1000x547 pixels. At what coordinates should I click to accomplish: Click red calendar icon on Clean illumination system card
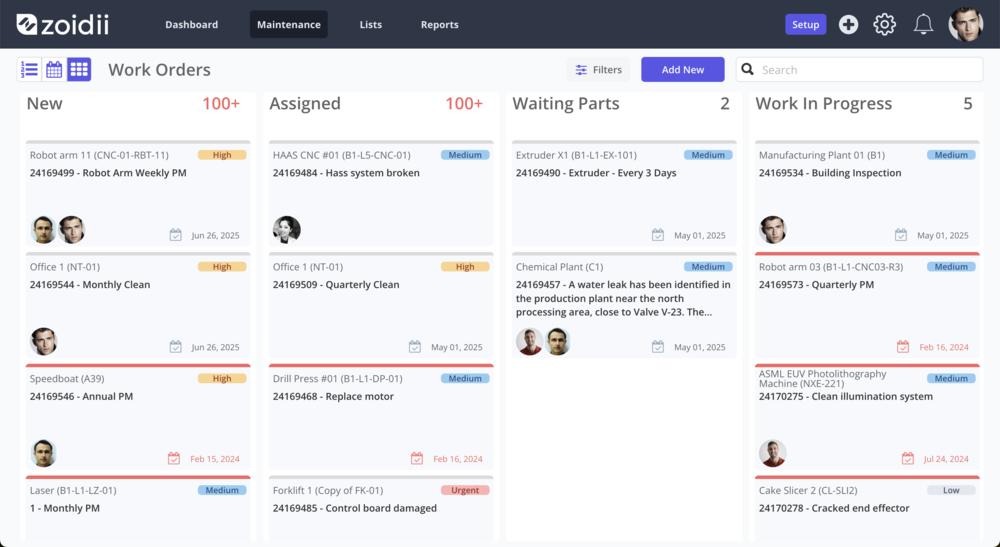(908, 458)
